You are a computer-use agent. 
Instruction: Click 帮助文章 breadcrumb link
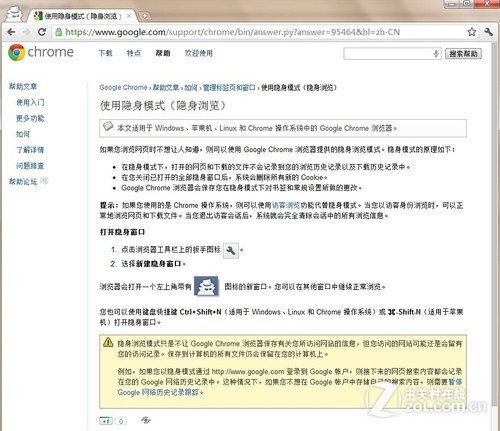pos(166,88)
